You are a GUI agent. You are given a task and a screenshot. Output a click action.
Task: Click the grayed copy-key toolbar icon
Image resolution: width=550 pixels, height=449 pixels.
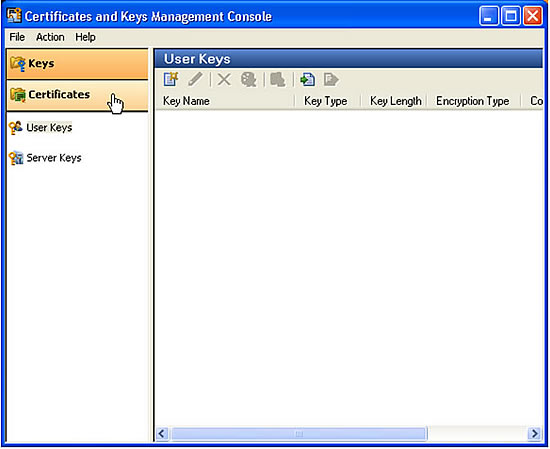point(278,80)
